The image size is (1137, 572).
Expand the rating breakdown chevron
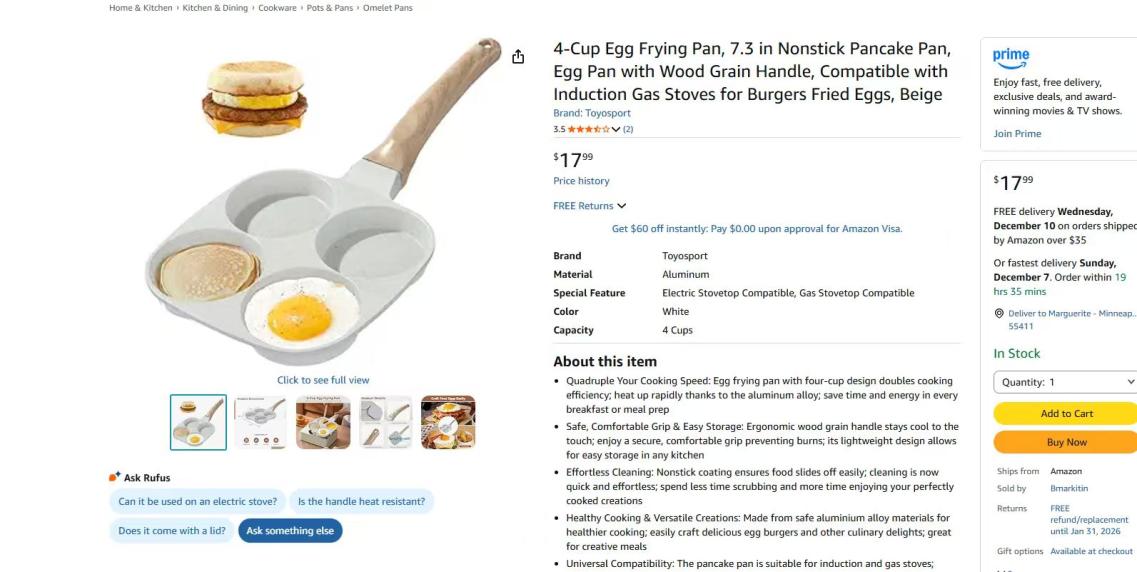point(616,129)
